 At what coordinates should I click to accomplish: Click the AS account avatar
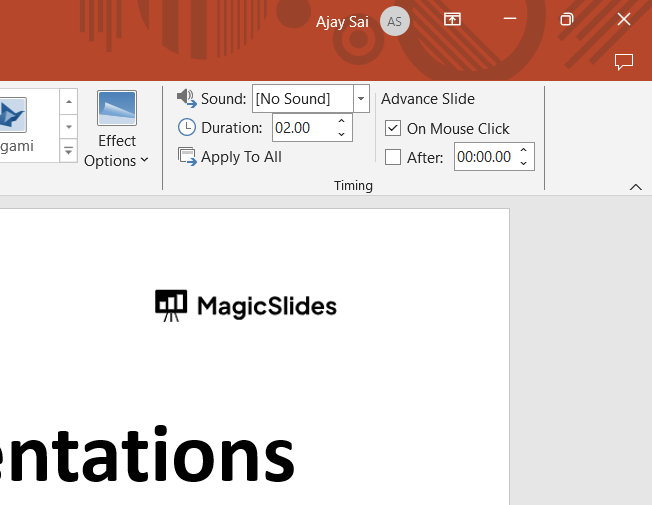point(395,21)
